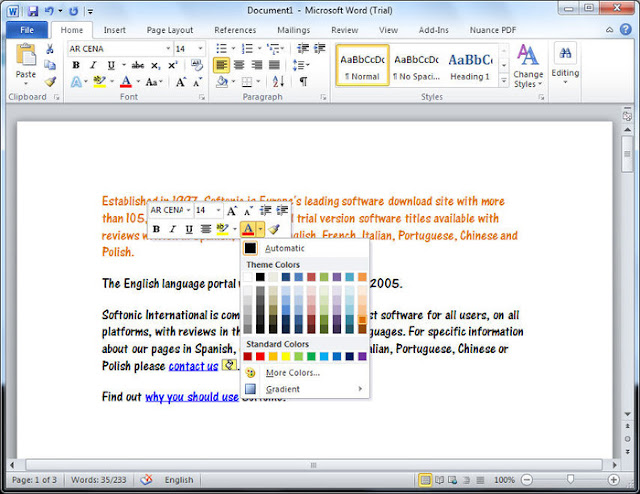Toggle Bold on the mini toolbar
This screenshot has width=640, height=494.
pyautogui.click(x=156, y=229)
